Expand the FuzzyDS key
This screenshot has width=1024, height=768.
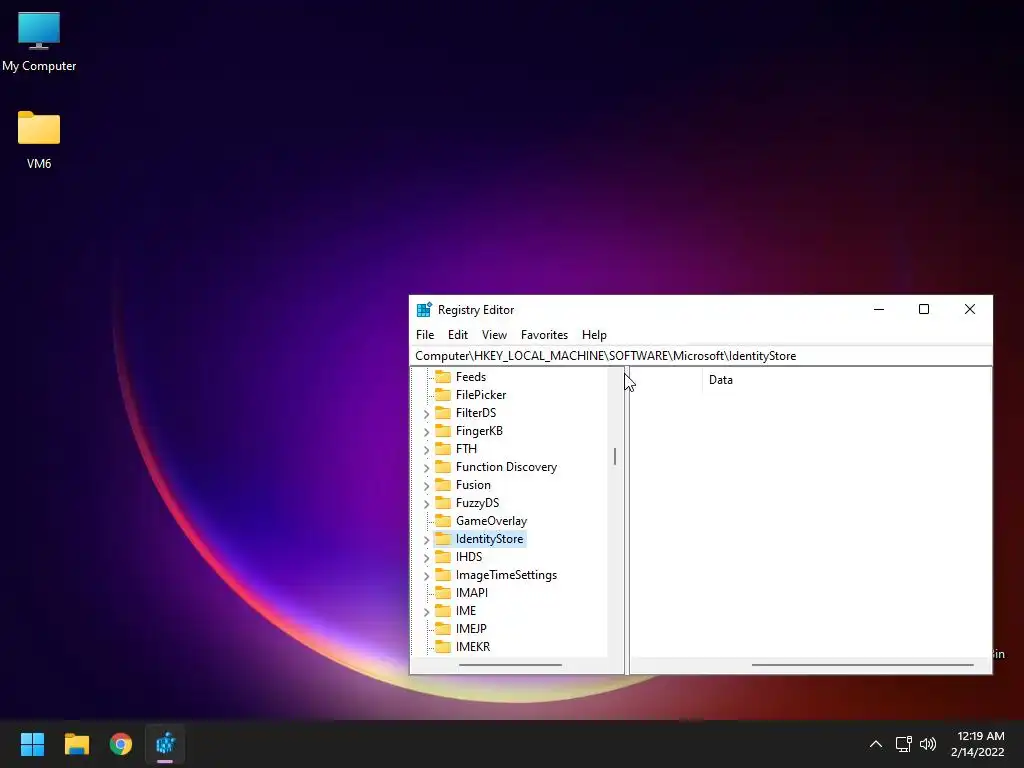426,504
